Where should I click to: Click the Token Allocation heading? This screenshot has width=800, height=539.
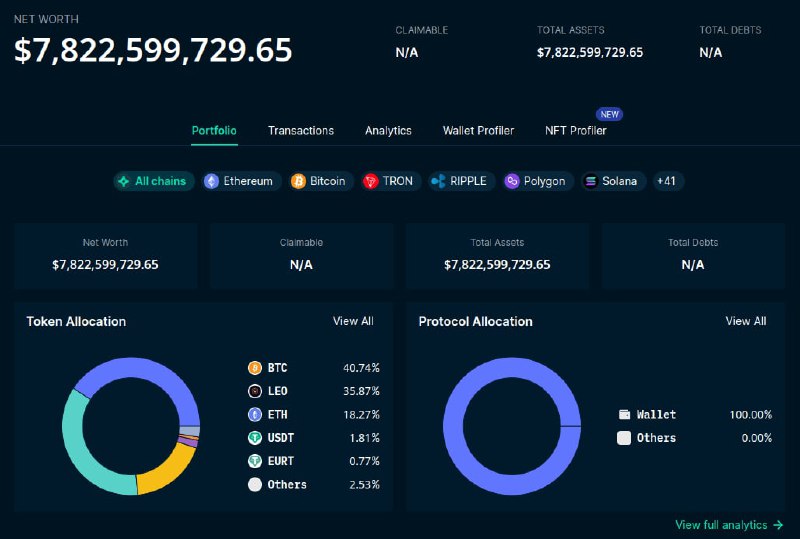(x=76, y=322)
